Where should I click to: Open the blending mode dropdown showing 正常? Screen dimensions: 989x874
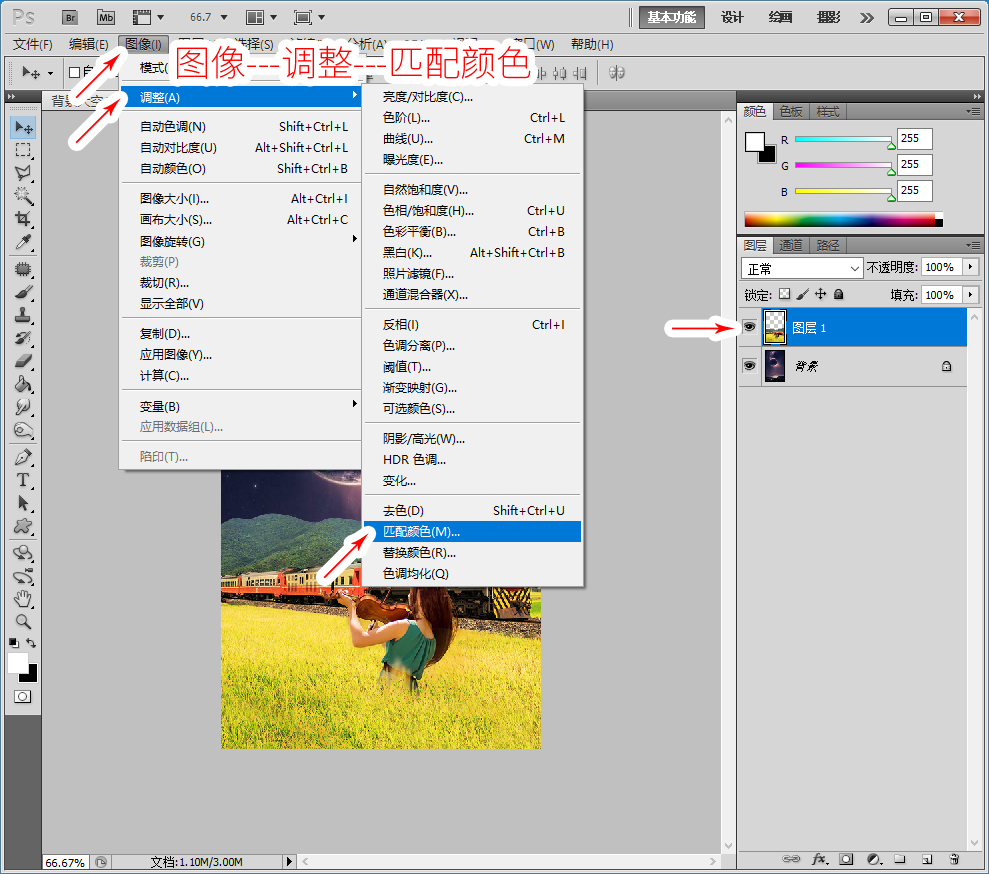click(x=801, y=267)
